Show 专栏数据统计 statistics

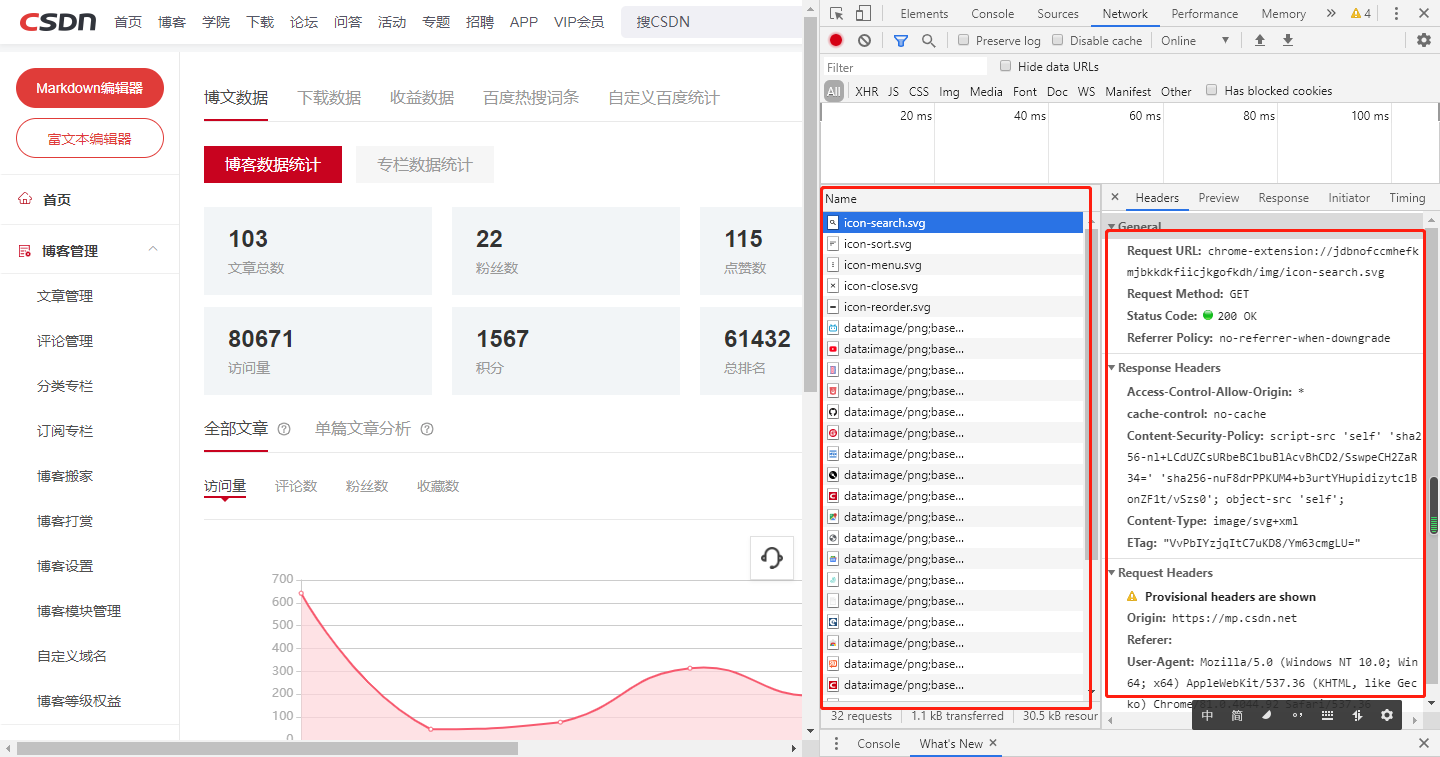[x=425, y=164]
